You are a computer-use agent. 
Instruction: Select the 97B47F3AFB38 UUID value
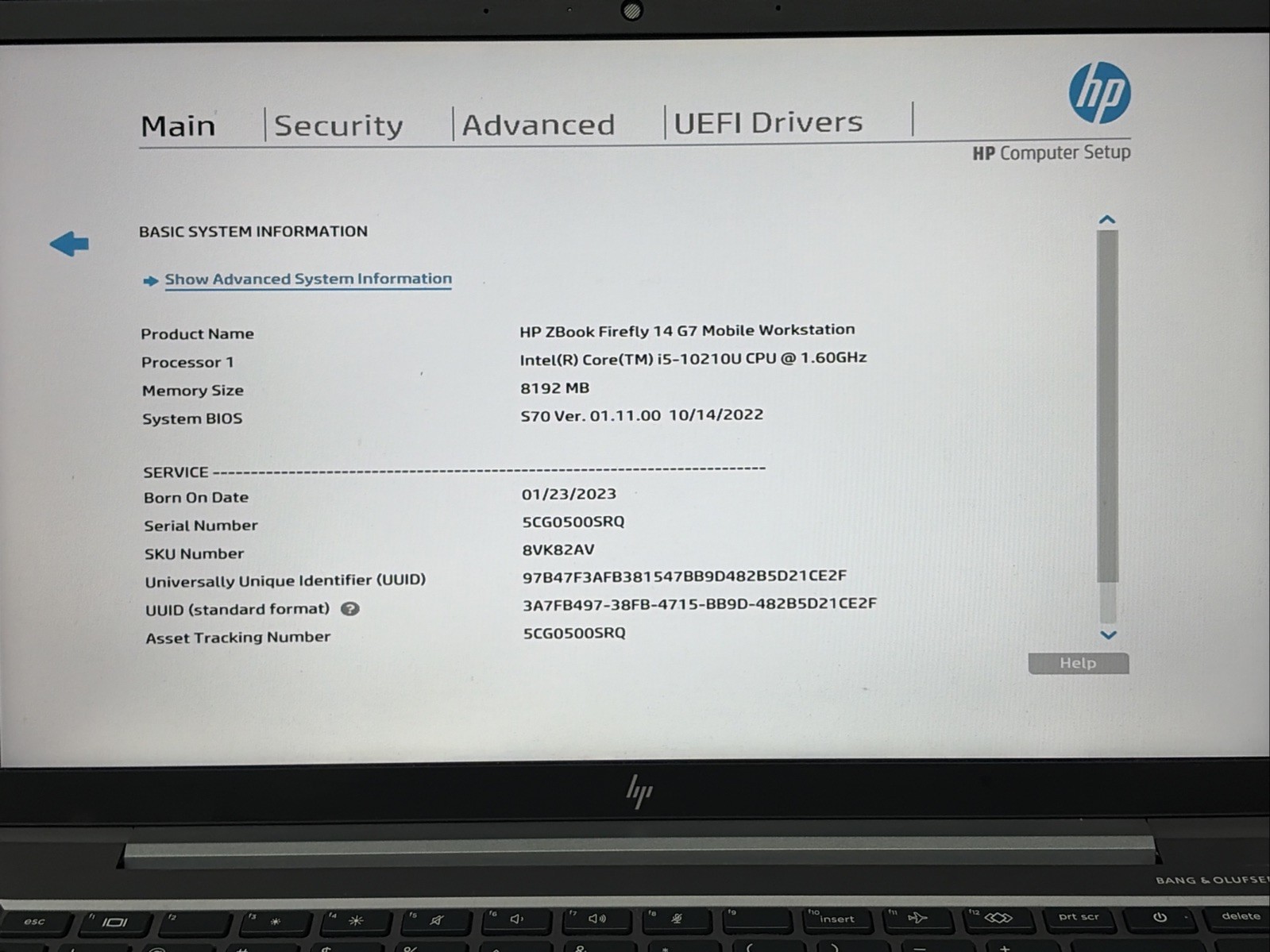click(685, 576)
